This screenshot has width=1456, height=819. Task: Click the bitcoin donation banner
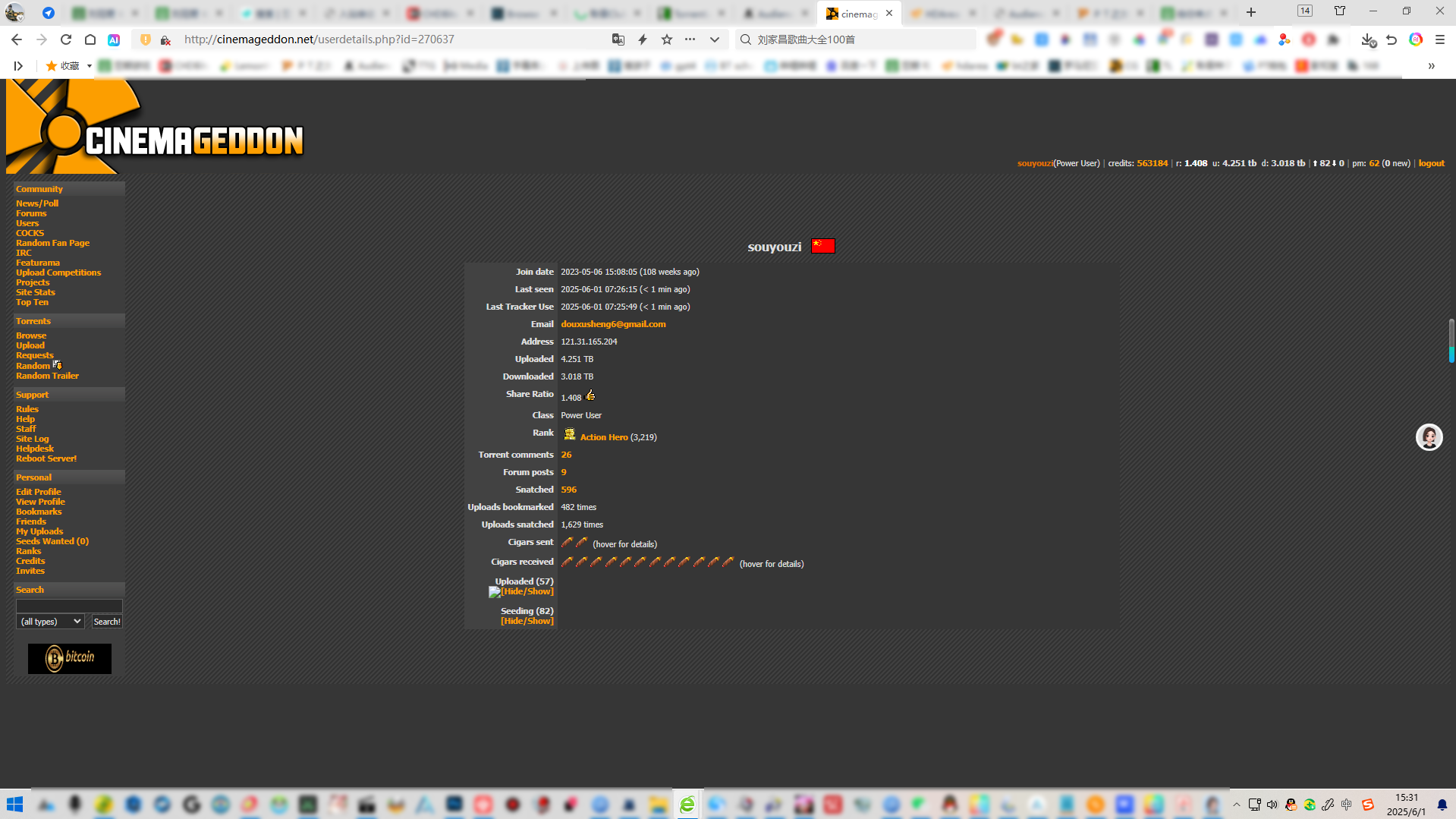tap(70, 658)
